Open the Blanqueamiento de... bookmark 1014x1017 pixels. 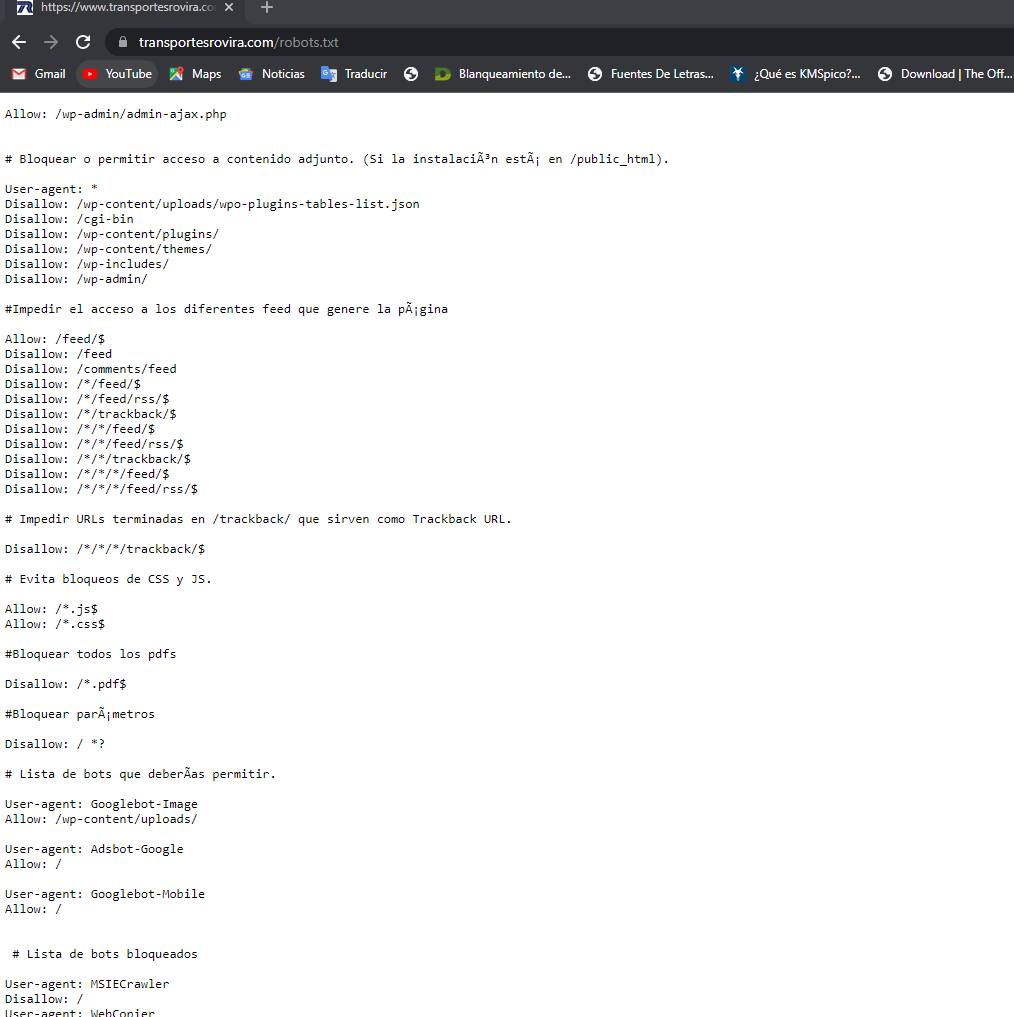point(503,74)
